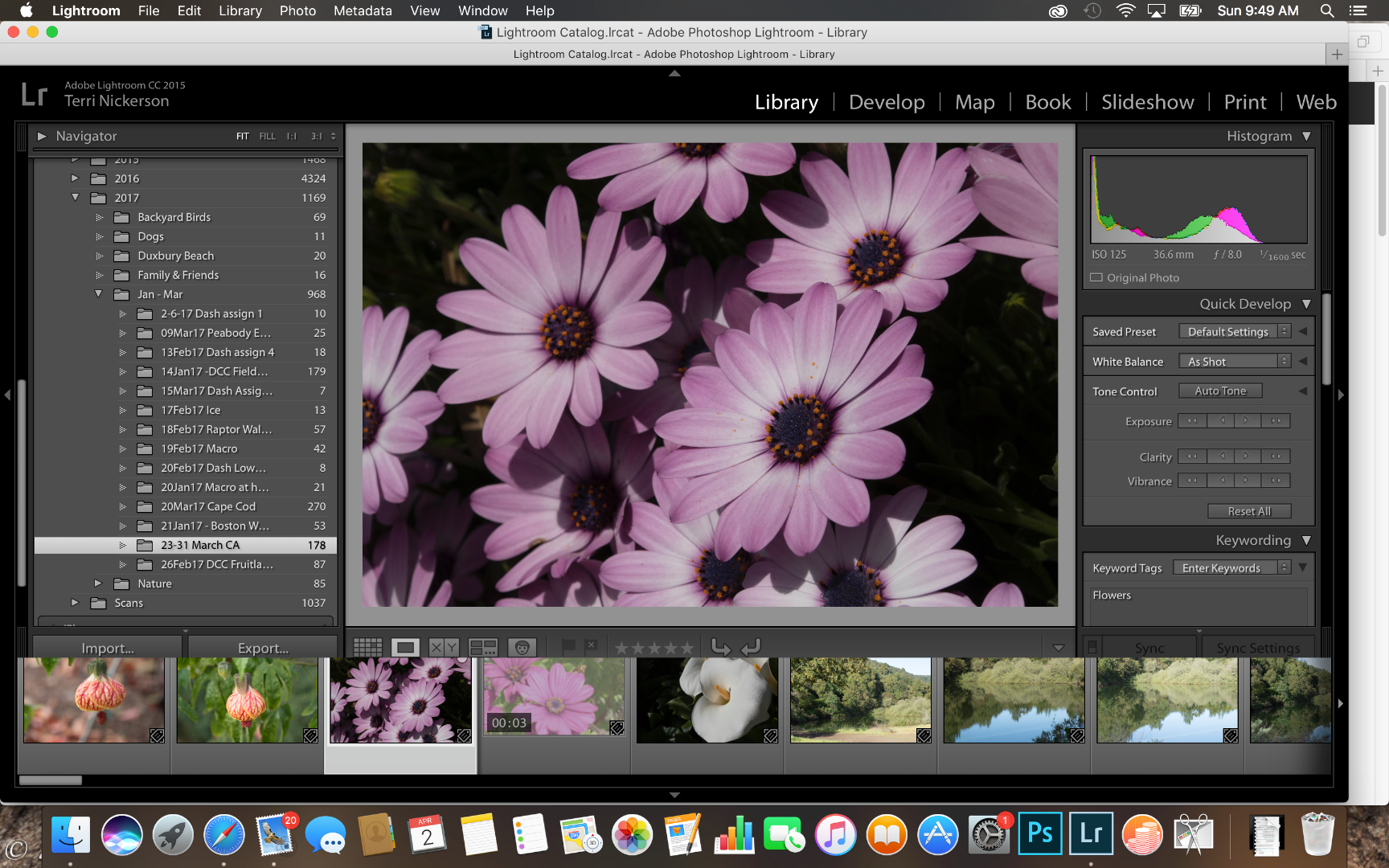Open the Saved Preset dropdown
This screenshot has height=868, width=1389.
click(1234, 332)
